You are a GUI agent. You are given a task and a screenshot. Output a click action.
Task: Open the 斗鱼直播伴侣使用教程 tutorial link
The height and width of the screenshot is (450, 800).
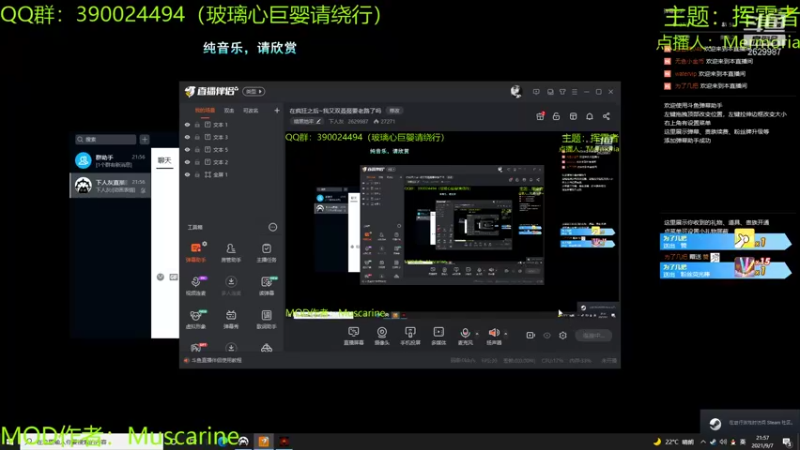(x=216, y=360)
